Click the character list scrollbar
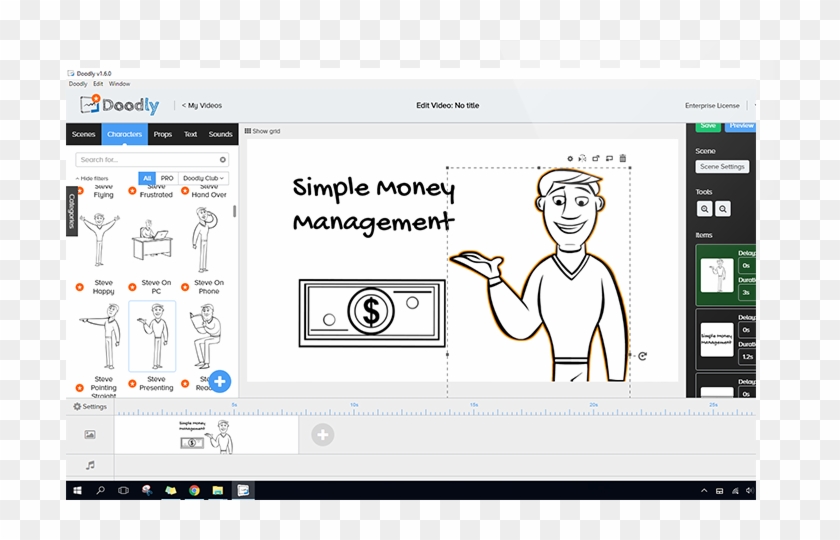 234,212
